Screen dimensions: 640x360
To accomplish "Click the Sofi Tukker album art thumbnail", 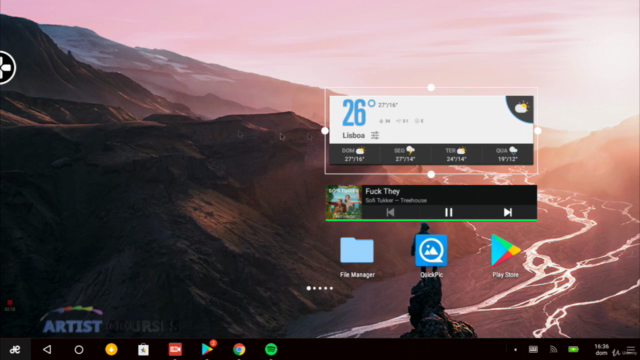I will click(344, 202).
